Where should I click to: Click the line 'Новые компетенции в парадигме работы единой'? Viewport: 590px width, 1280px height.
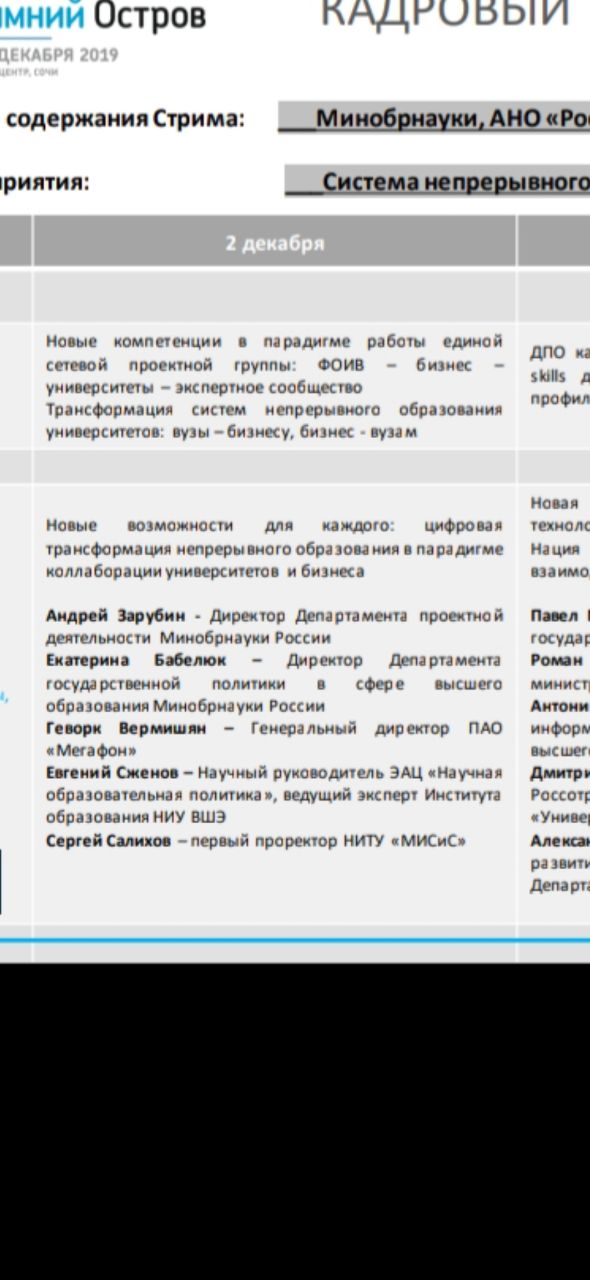coord(274,342)
